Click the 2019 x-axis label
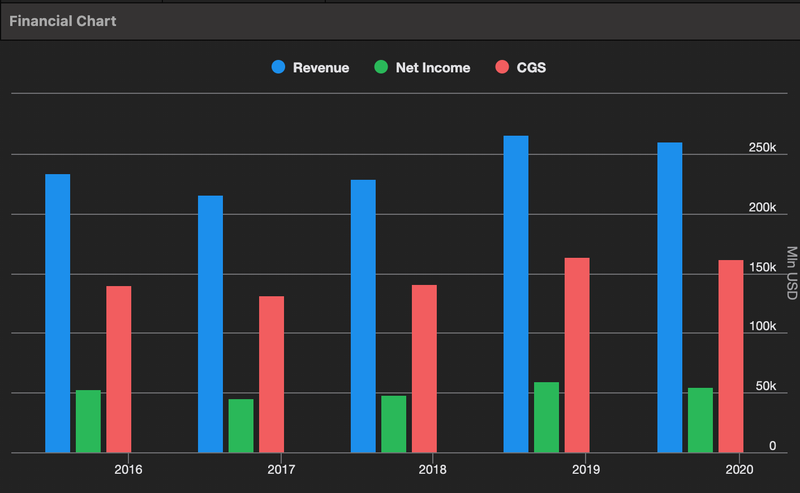This screenshot has height=493, width=800. (586, 470)
